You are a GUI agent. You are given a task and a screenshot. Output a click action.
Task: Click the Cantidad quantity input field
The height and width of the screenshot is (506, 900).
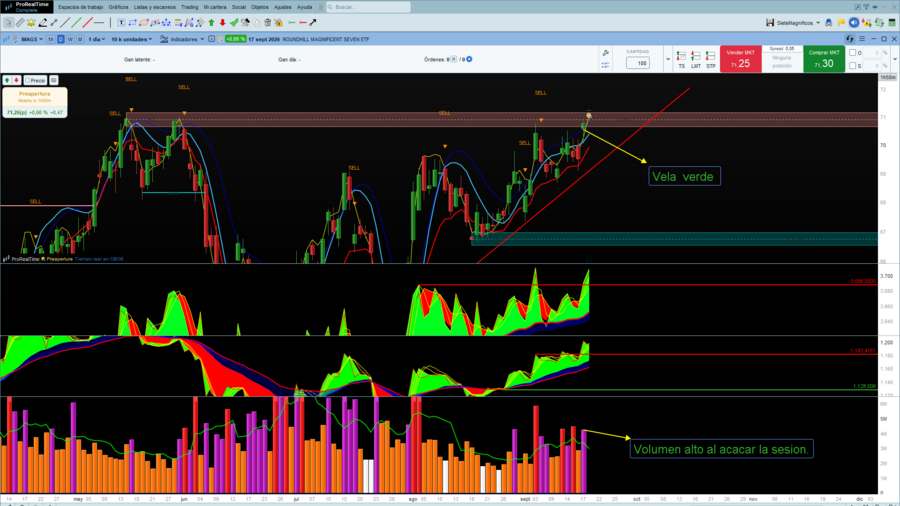pos(638,63)
